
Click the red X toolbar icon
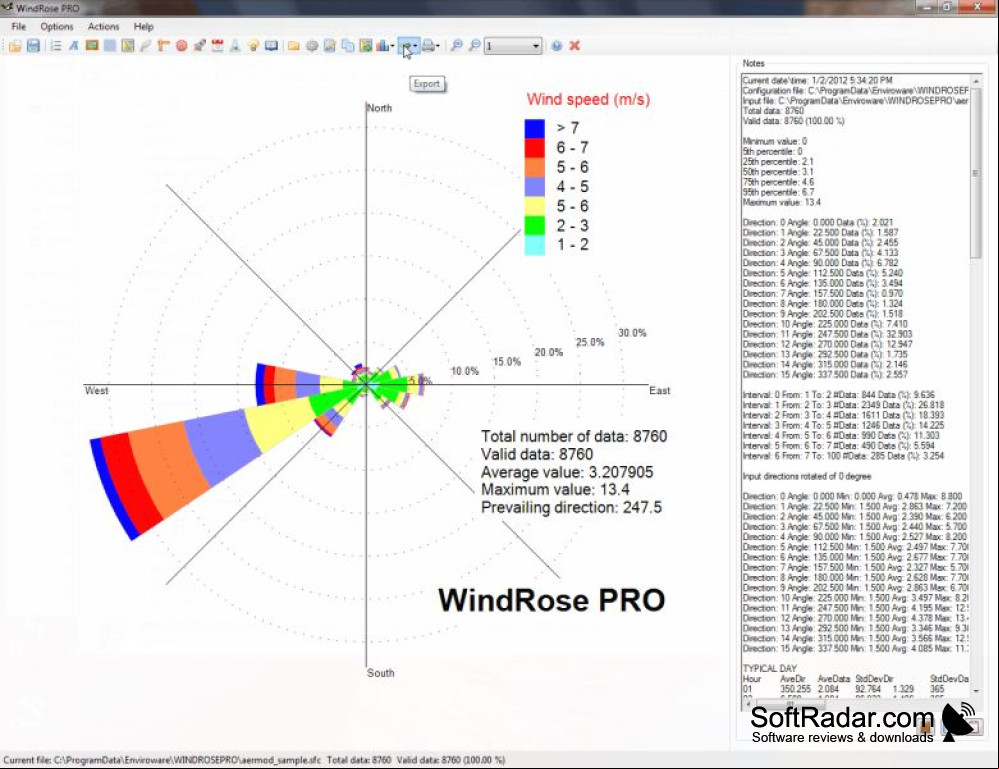pos(575,46)
